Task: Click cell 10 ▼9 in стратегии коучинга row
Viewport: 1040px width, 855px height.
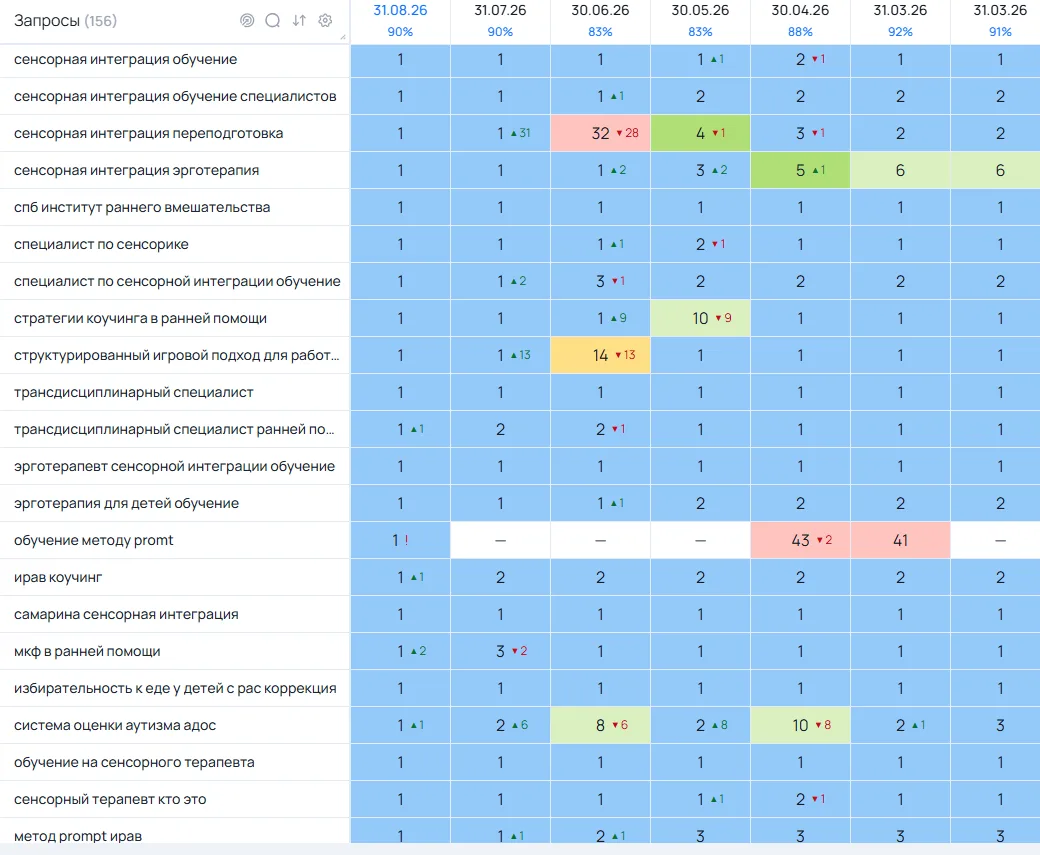Action: 700,318
